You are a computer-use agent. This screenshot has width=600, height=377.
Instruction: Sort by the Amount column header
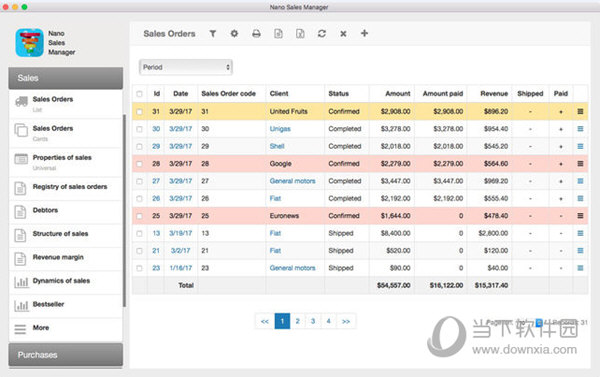[x=398, y=94]
